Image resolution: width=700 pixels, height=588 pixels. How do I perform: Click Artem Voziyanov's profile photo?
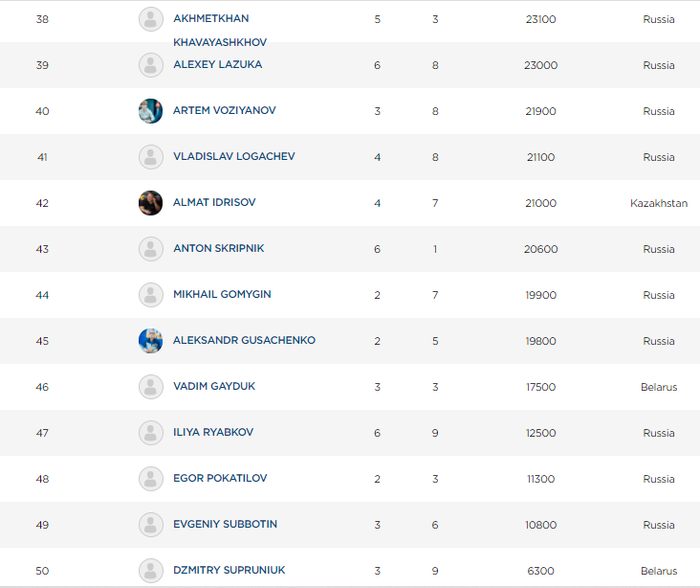pyautogui.click(x=150, y=111)
